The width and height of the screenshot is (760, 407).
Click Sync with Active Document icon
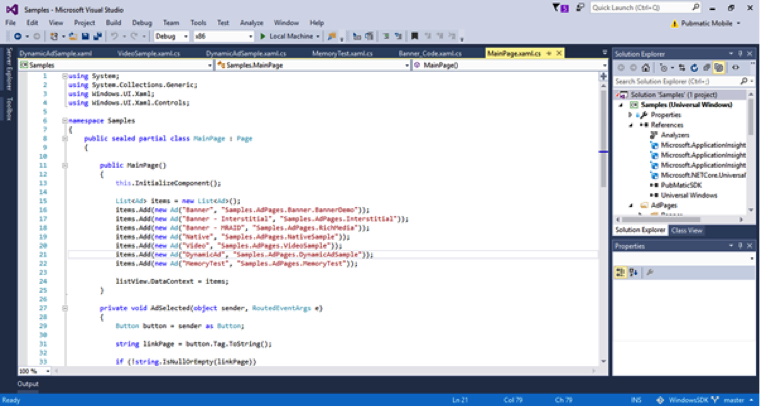tap(682, 68)
